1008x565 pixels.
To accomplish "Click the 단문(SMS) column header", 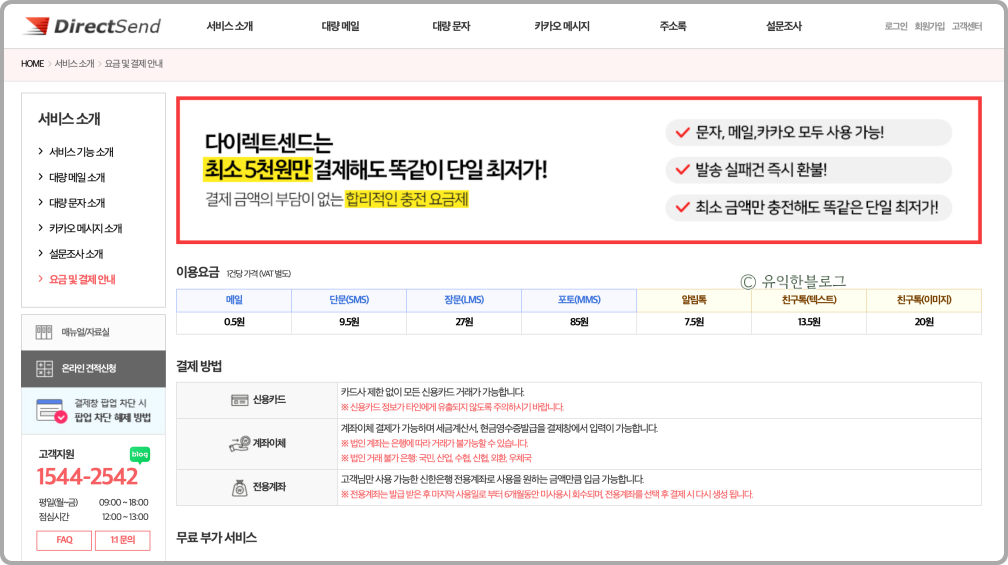I will point(349,300).
